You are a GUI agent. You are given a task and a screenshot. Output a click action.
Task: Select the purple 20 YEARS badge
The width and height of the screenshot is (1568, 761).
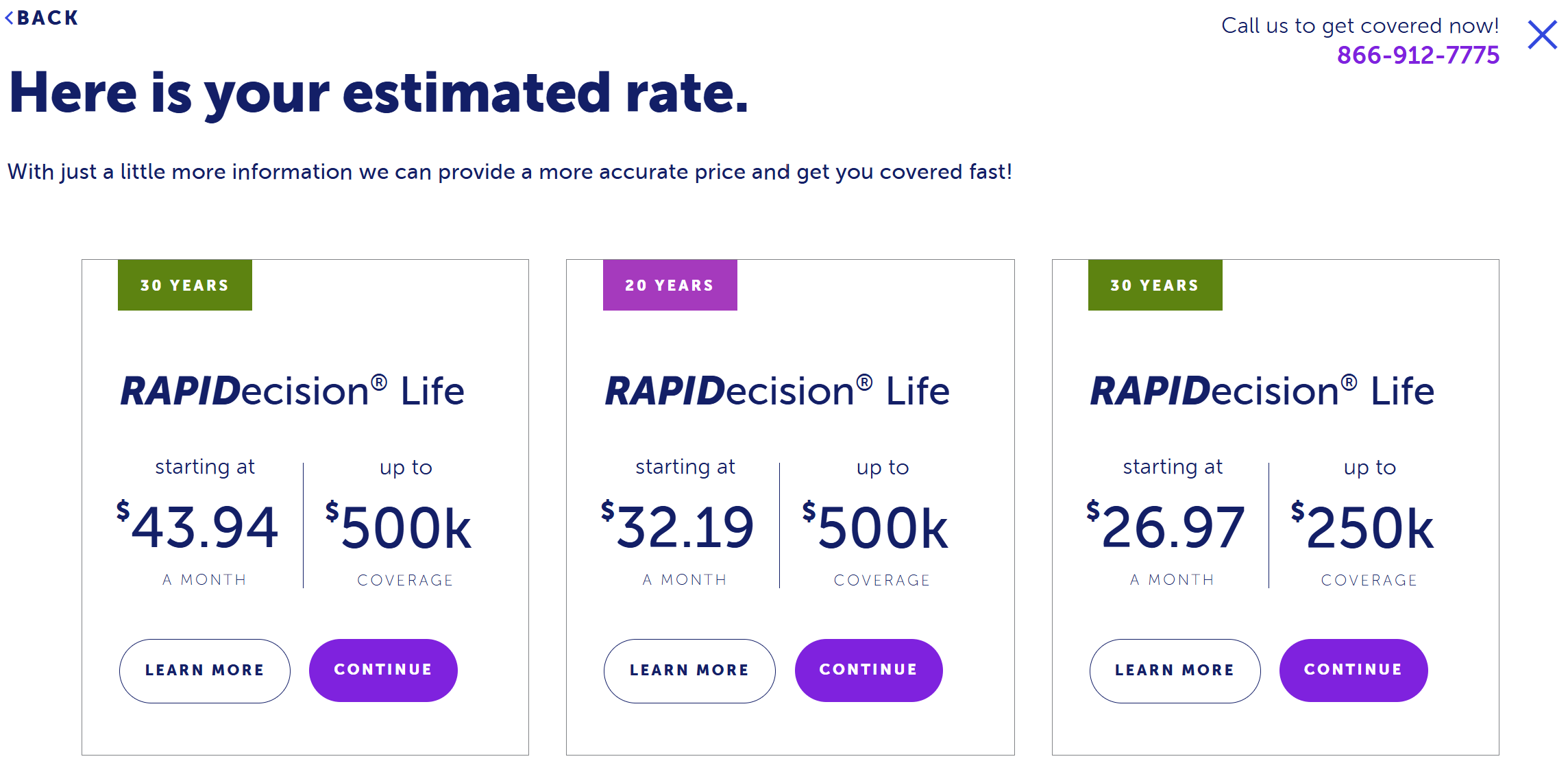[x=670, y=285]
